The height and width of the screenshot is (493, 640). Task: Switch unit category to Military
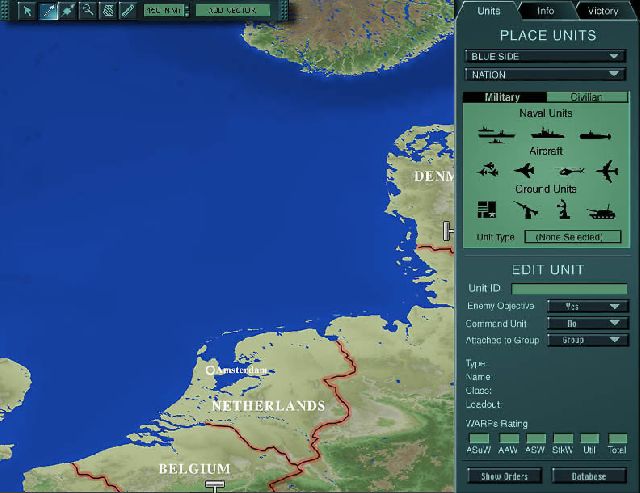click(502, 97)
